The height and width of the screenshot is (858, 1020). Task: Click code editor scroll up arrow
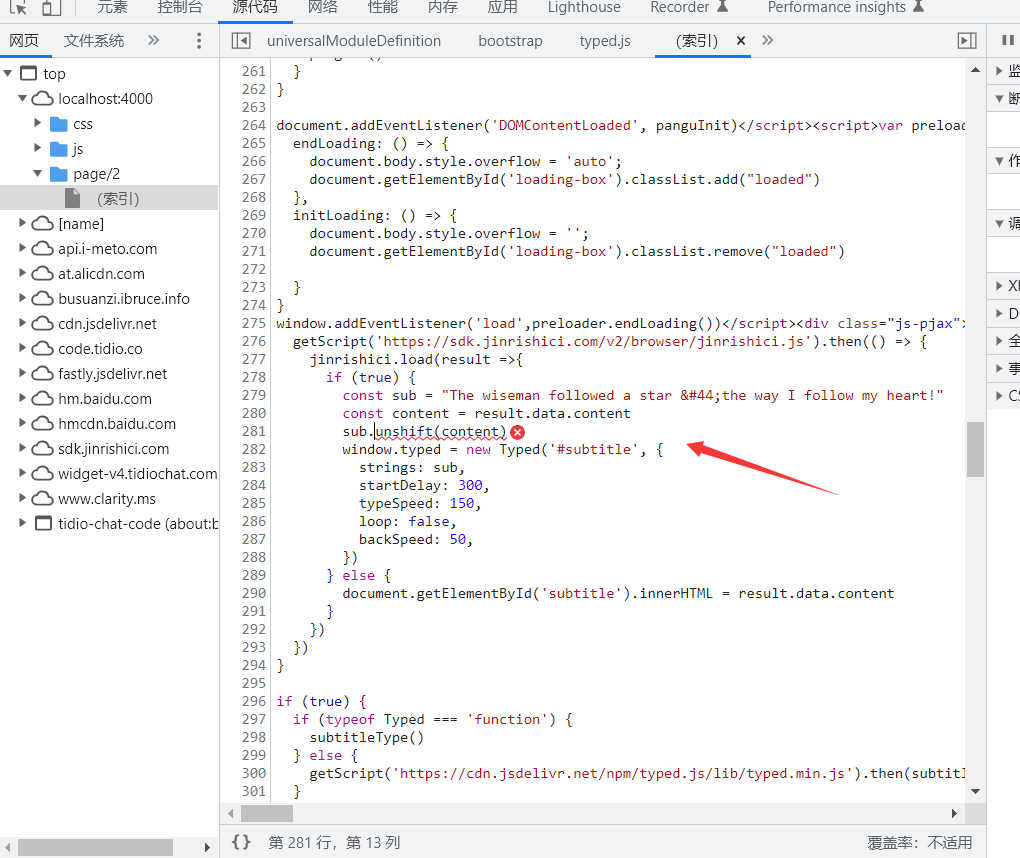coord(975,70)
